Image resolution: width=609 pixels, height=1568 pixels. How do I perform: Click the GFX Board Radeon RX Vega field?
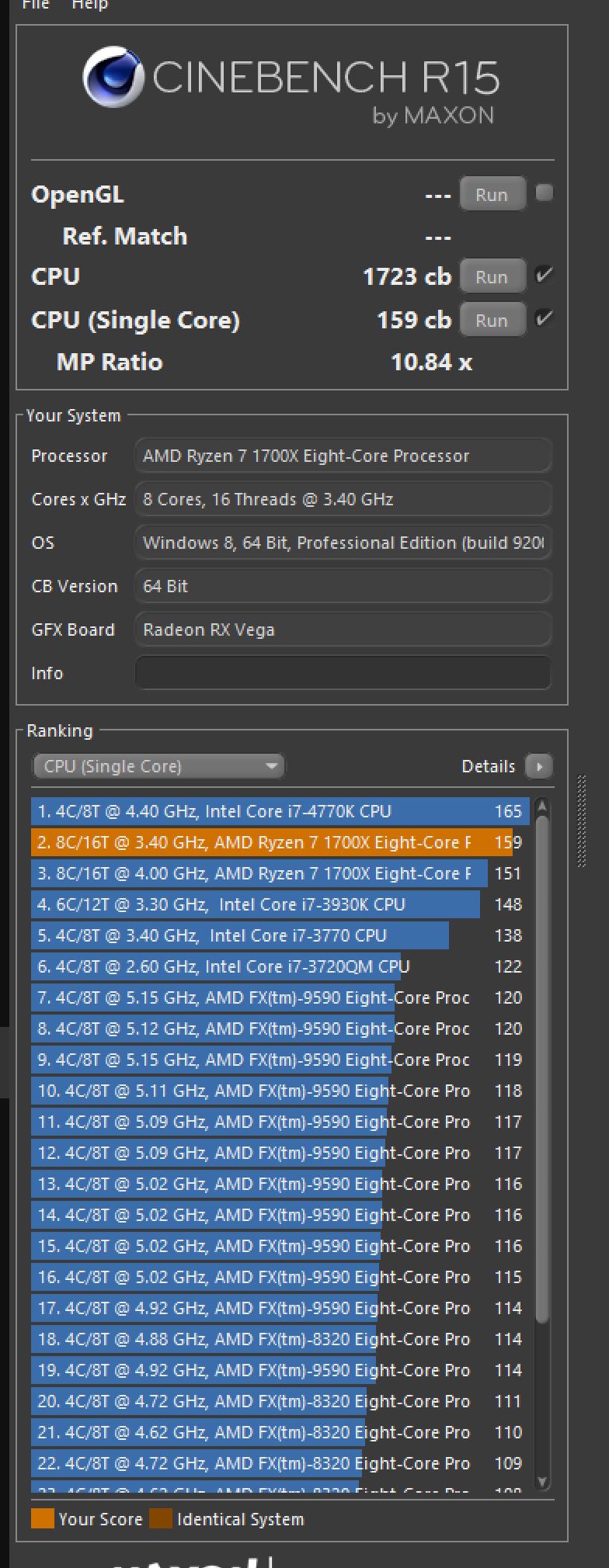[x=343, y=630]
